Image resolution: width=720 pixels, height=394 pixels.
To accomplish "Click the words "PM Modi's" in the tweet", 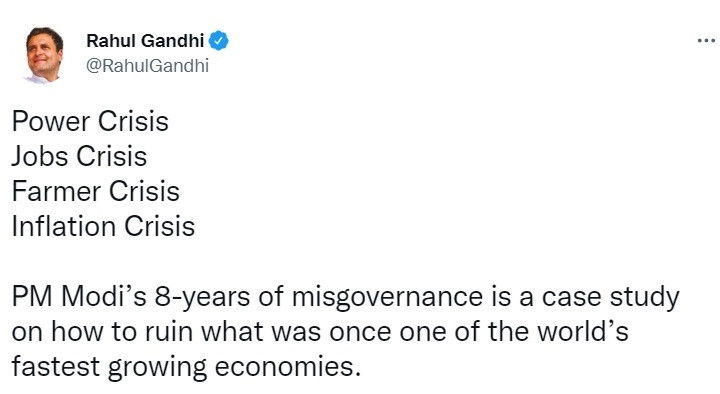I will pos(79,297).
